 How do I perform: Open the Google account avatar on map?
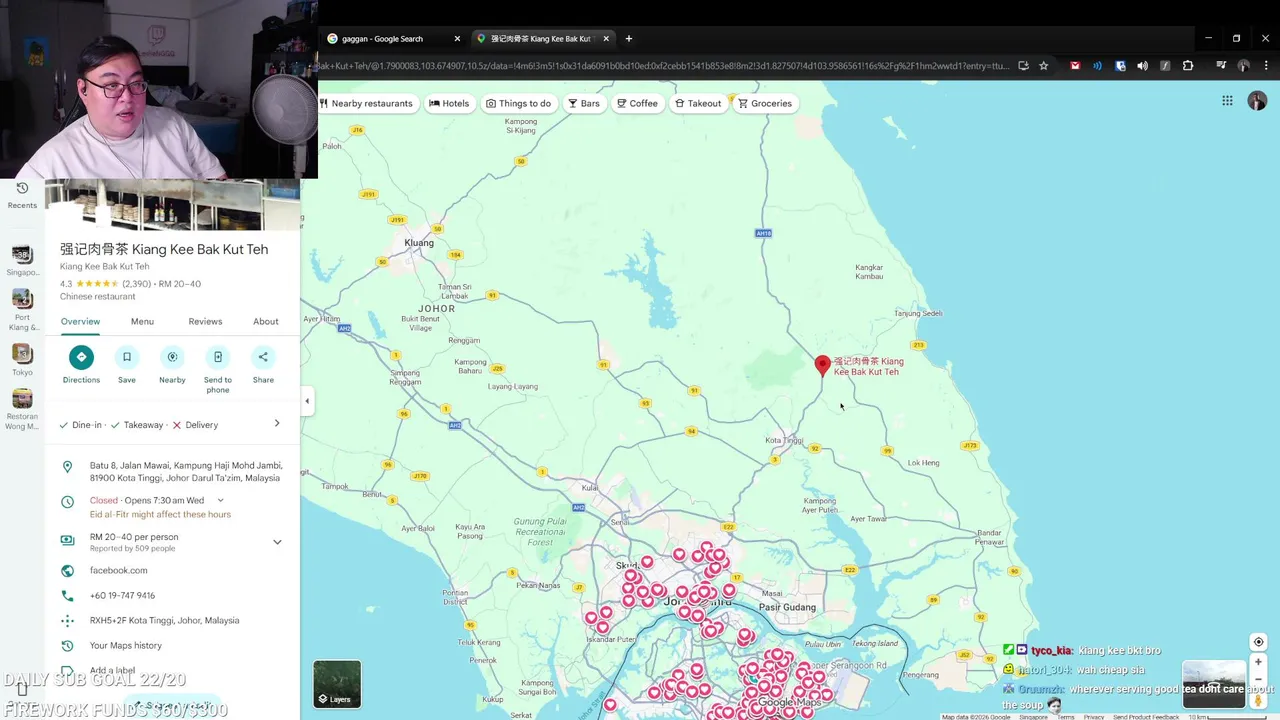coord(1257,101)
